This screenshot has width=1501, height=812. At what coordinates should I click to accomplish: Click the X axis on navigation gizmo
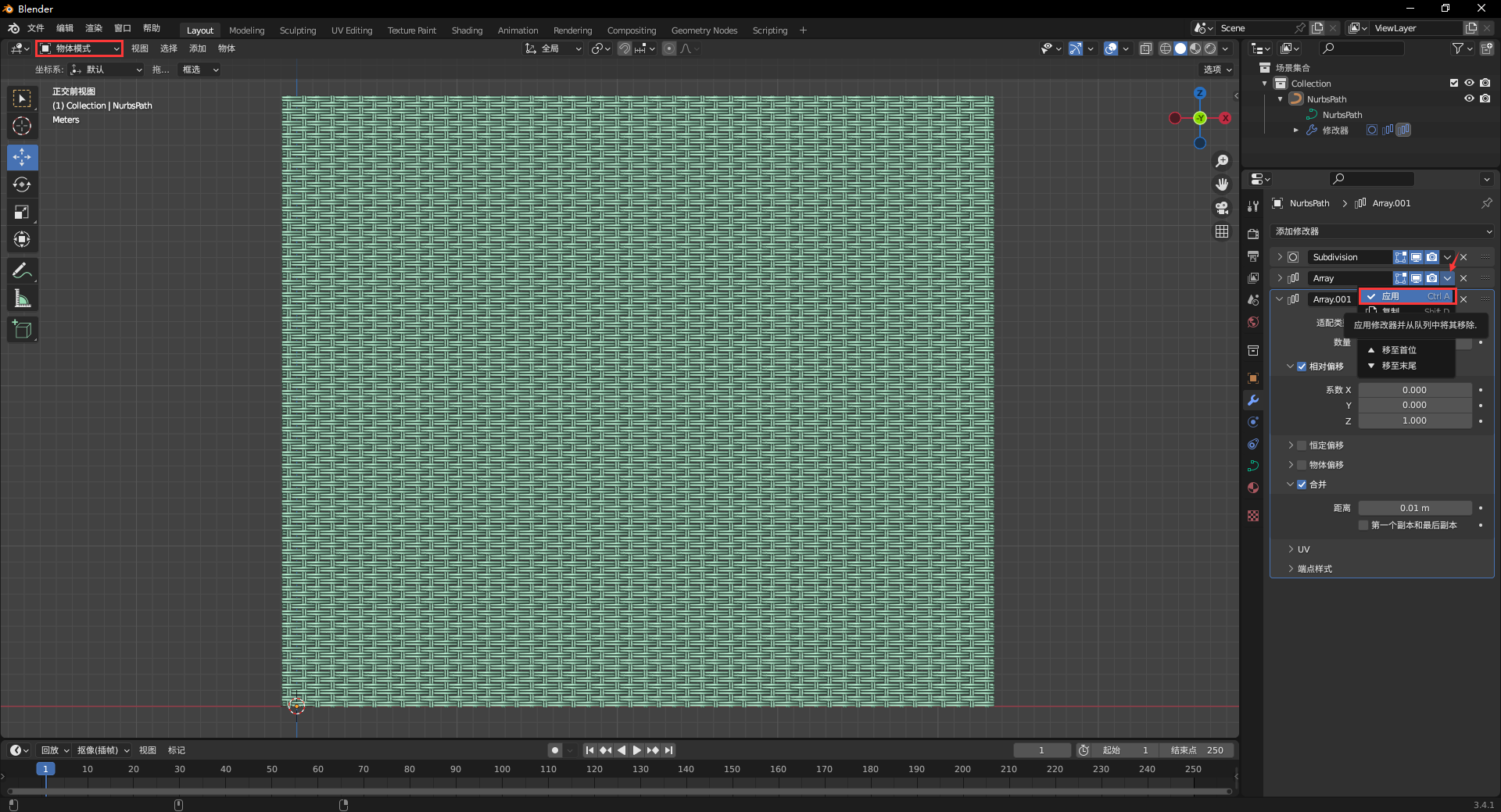[1225, 118]
